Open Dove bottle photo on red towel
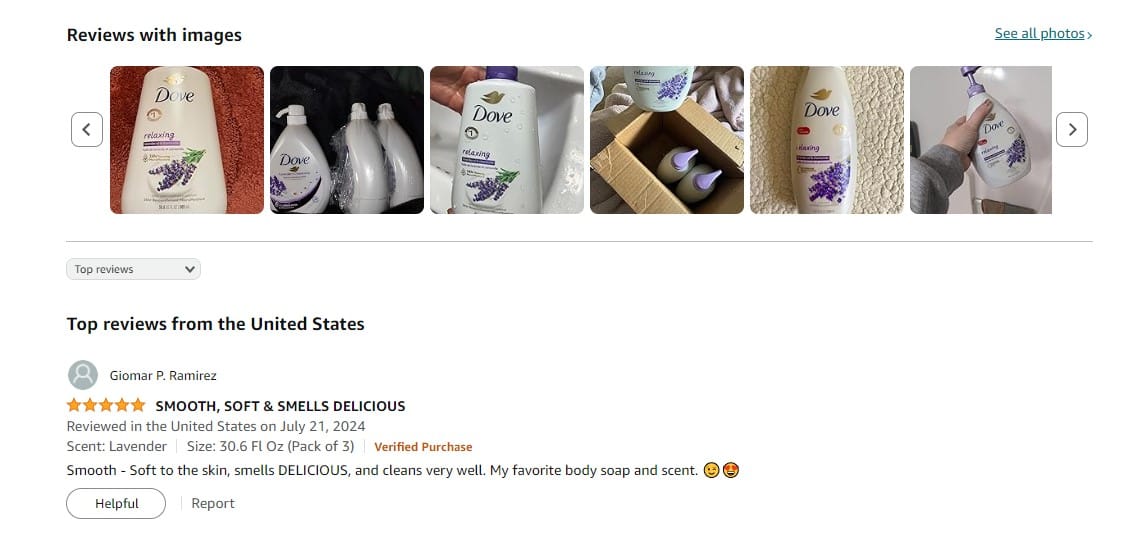Screen dimensions: 1141x538 click(187, 140)
